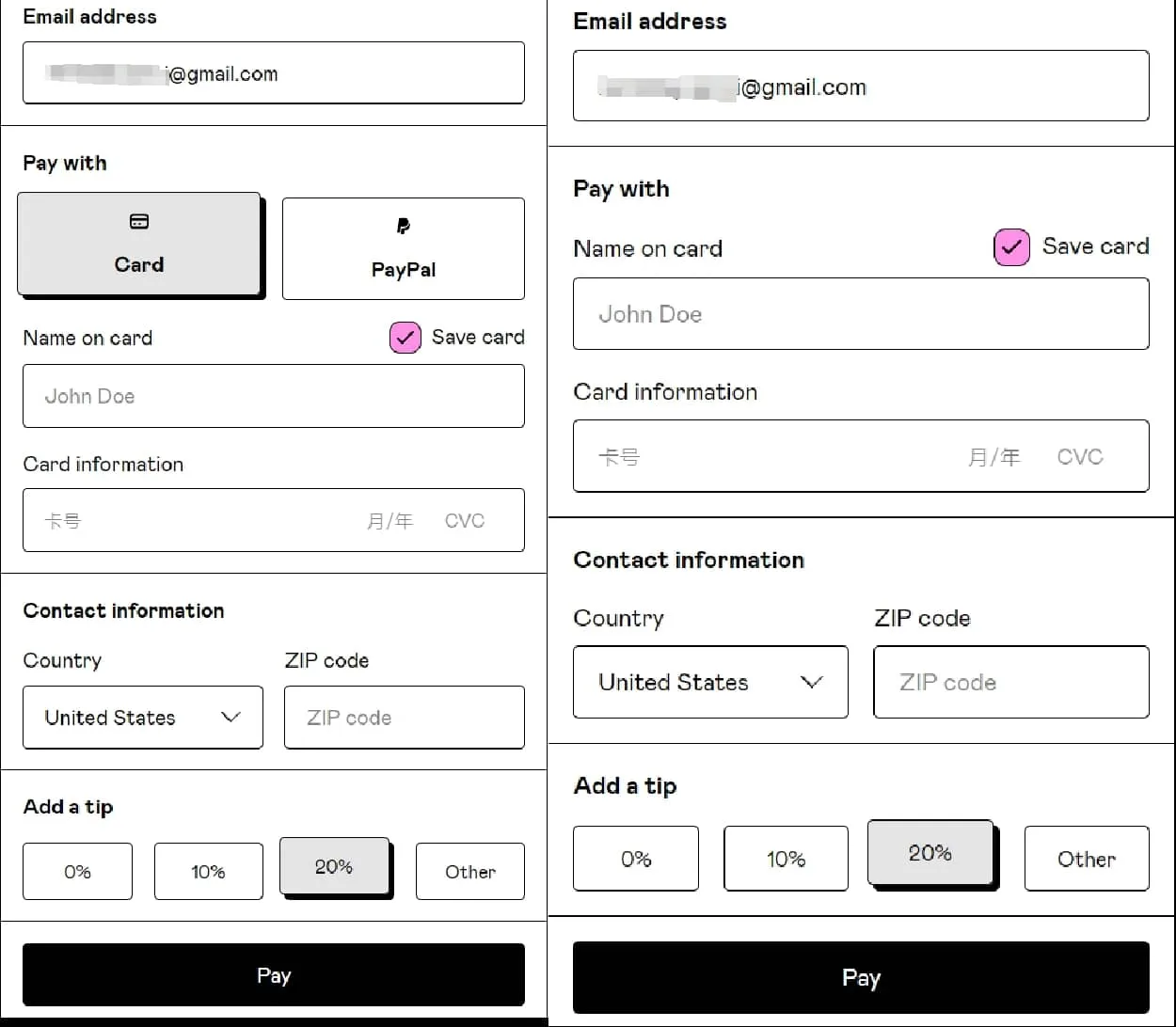The width and height of the screenshot is (1176, 1027).
Task: Choose the 20% tip in the left form
Action: click(x=334, y=866)
